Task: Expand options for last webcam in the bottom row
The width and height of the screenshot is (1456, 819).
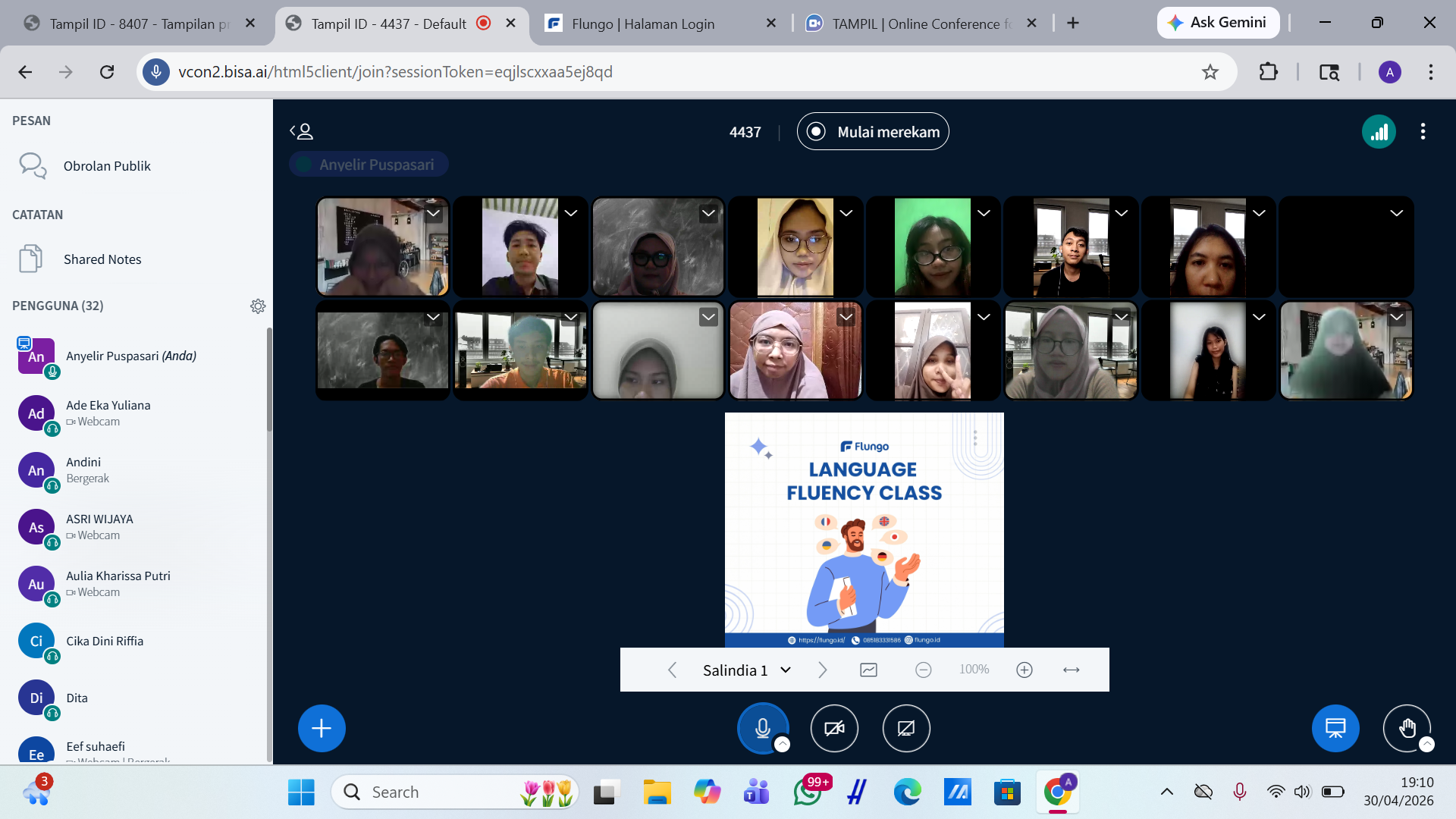Action: [1396, 317]
